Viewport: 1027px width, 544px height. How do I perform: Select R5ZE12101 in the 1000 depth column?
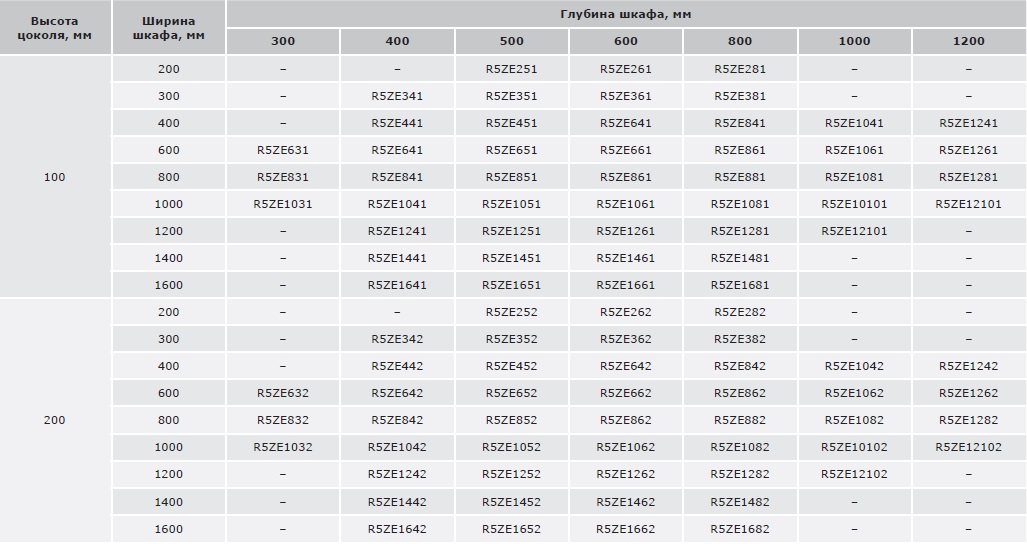[854, 231]
